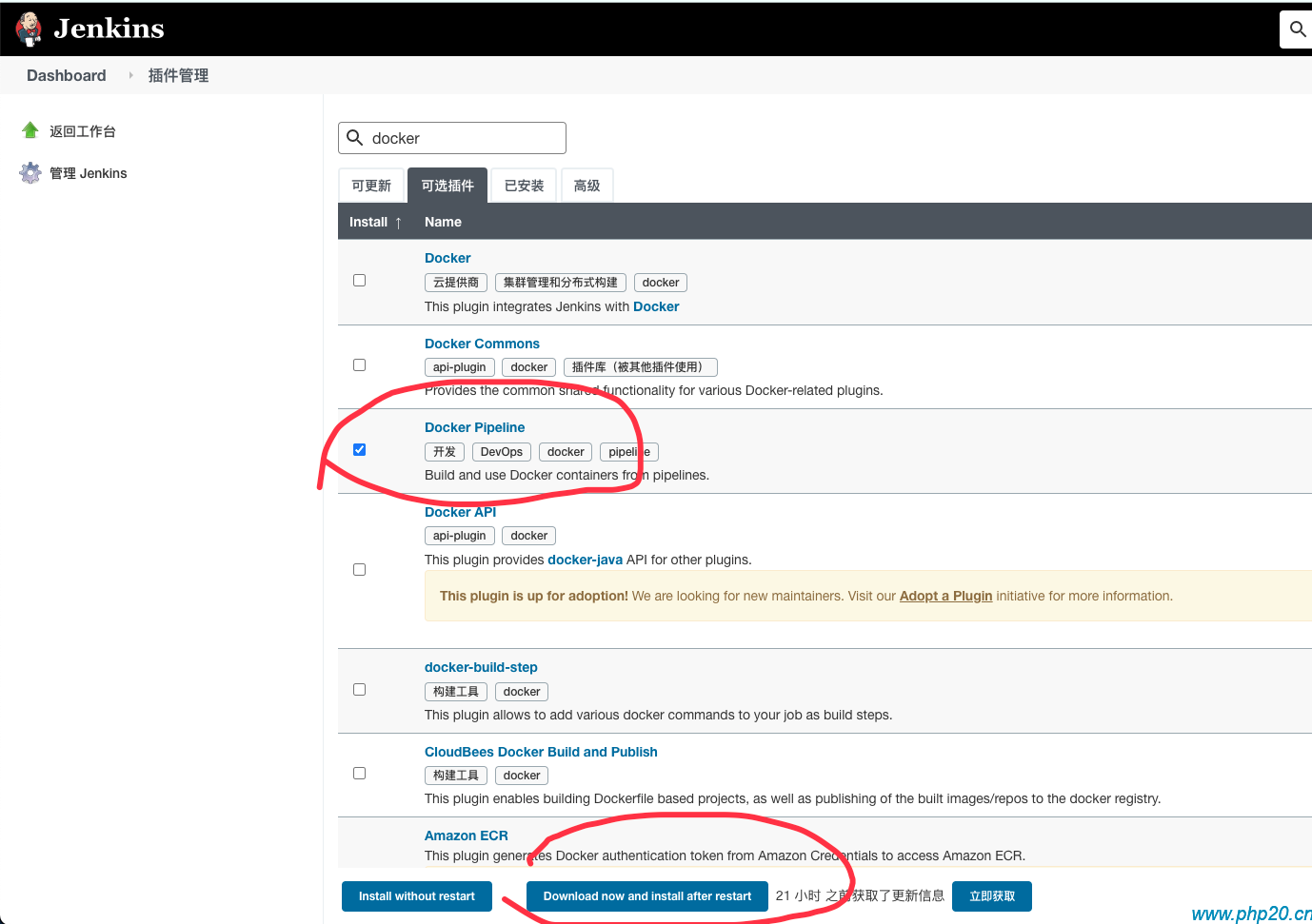Click docker tag under Docker Commons
This screenshot has height=924, width=1312.
click(x=529, y=367)
